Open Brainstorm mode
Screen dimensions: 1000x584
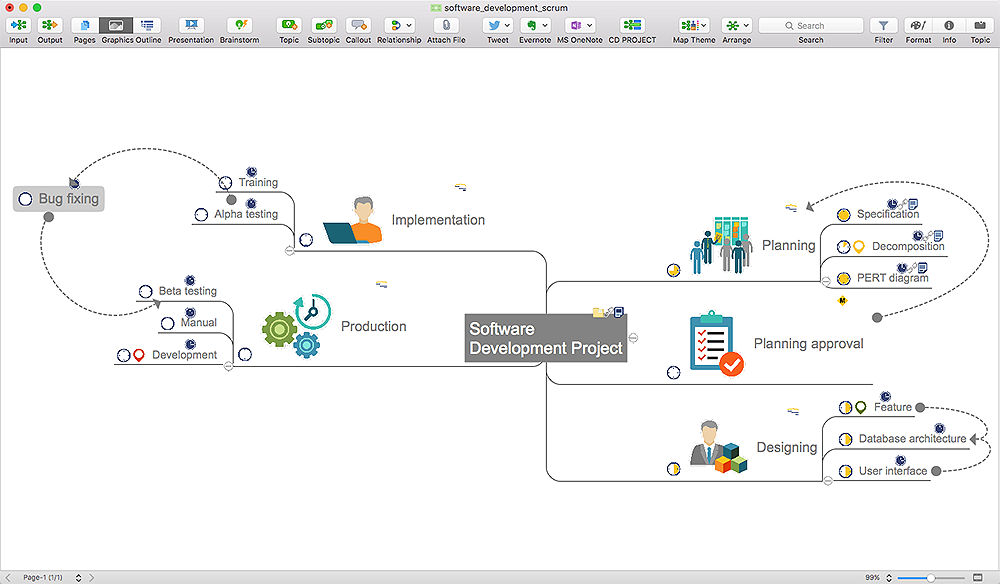tap(240, 26)
